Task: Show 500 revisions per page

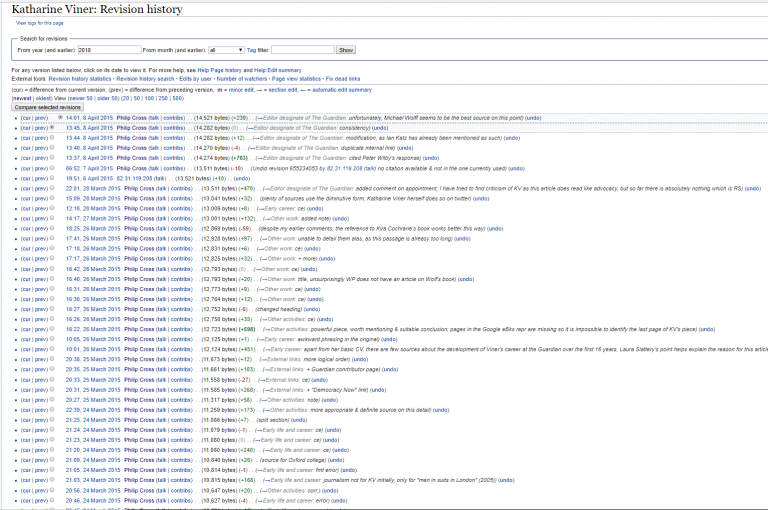Action: (177, 98)
